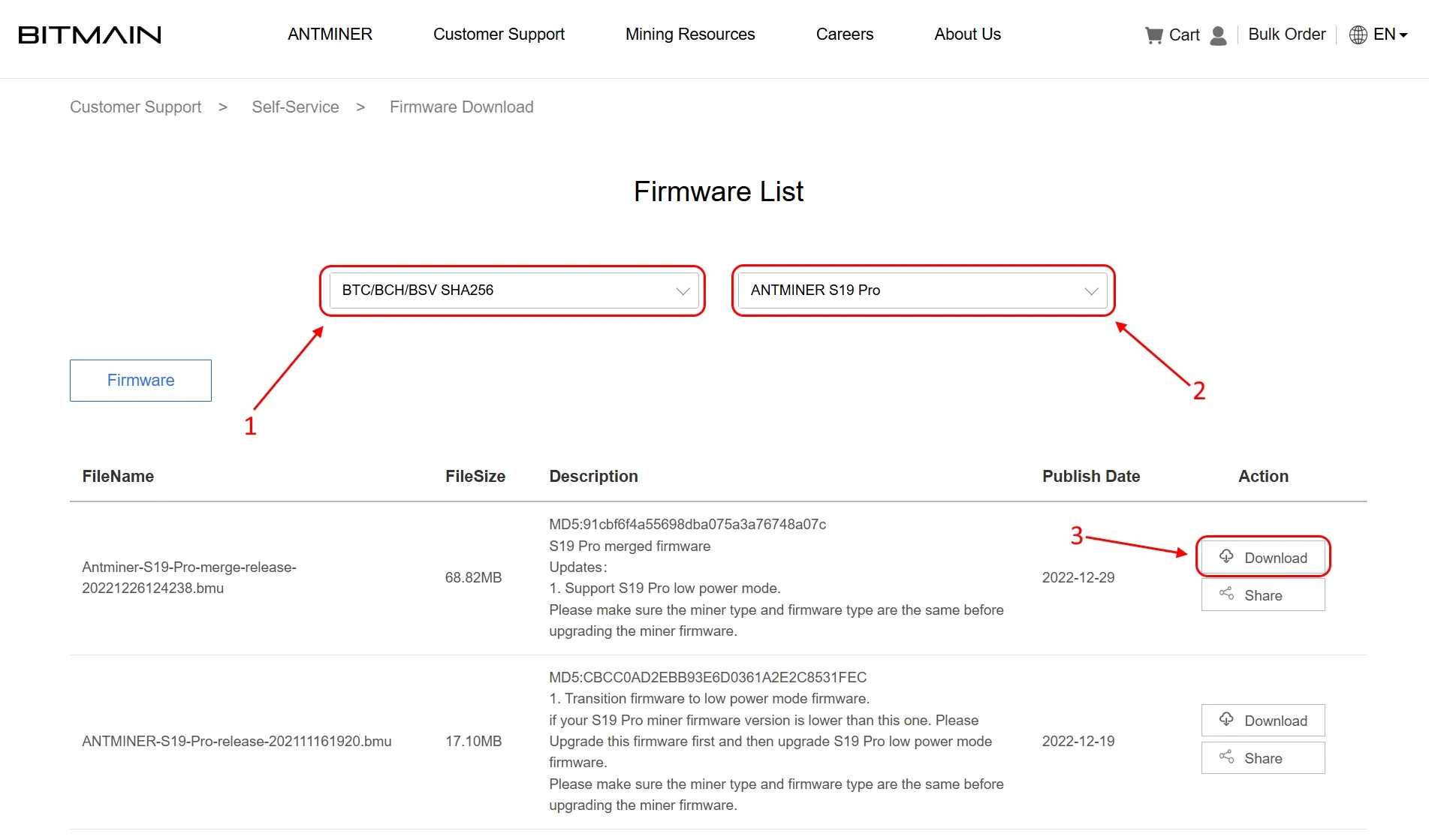Viewport: 1429px width, 840px height.
Task: Share the S19 Pro merge release firmware
Action: pos(1262,595)
